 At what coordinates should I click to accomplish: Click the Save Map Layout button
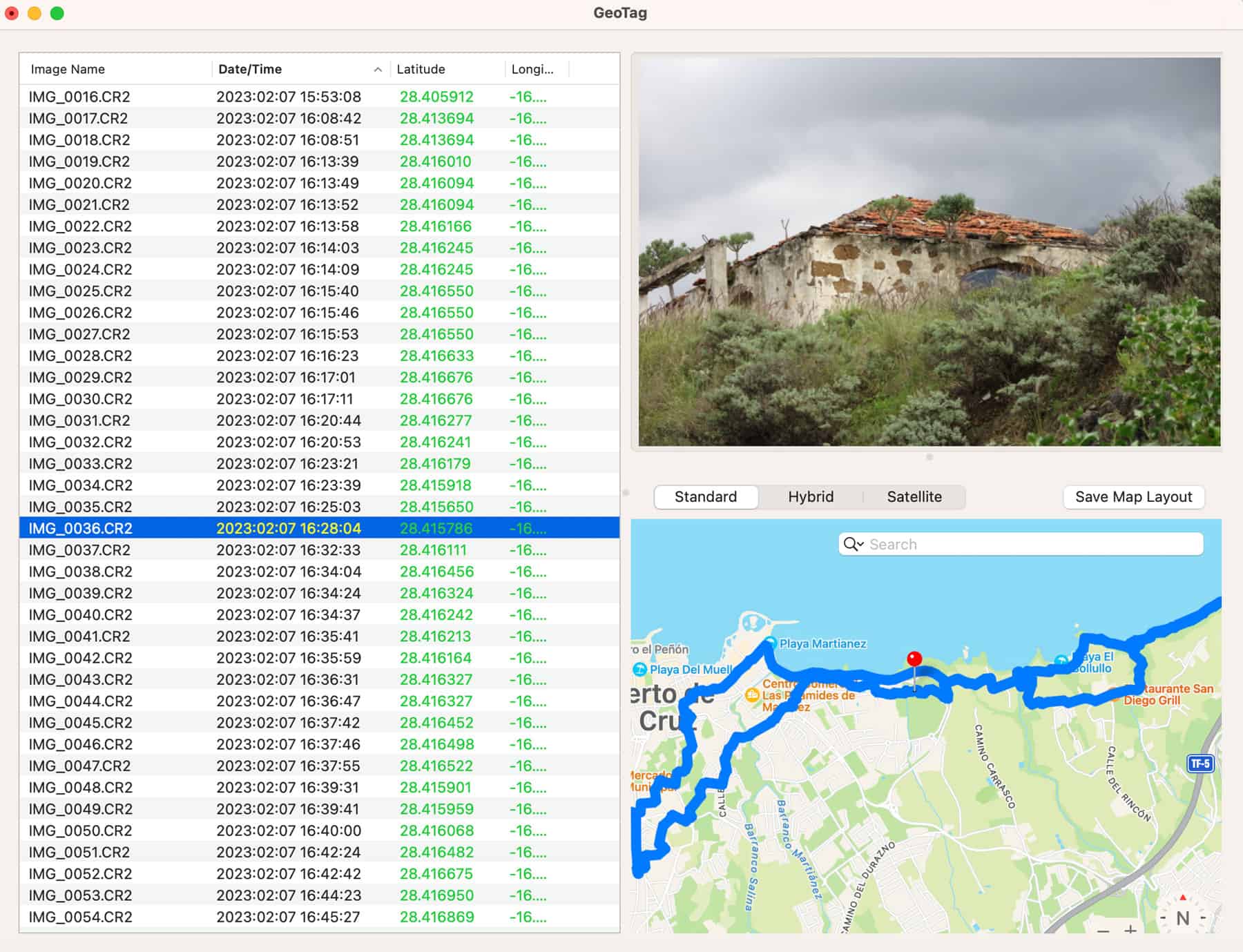1134,496
